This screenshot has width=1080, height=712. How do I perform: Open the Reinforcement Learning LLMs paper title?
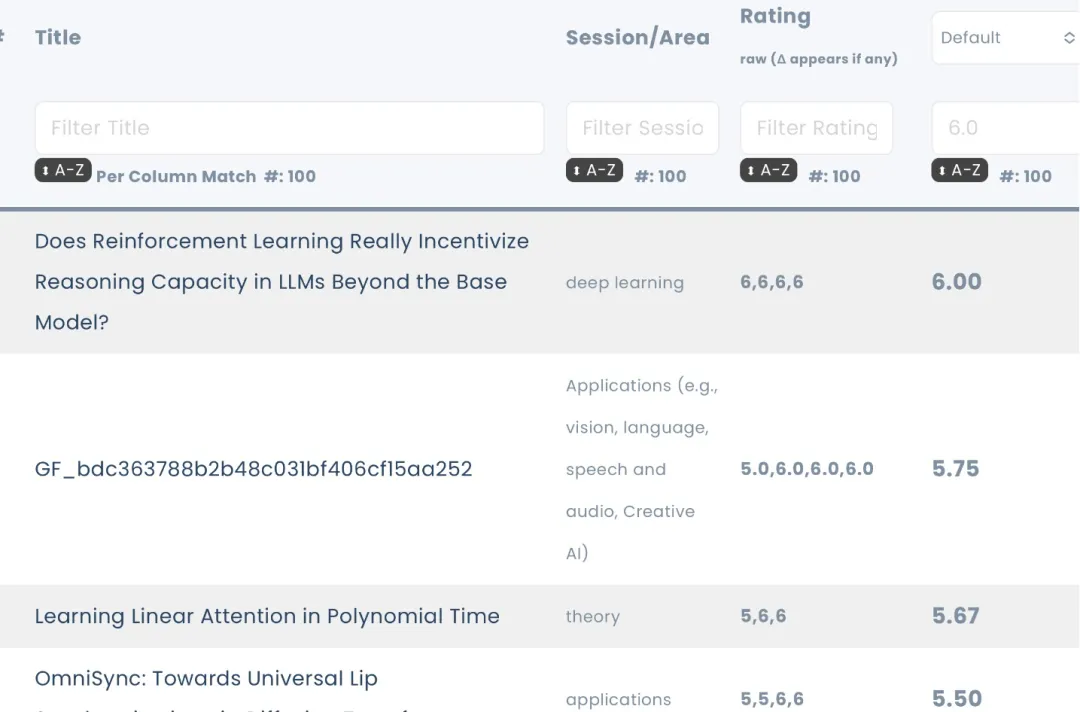281,282
